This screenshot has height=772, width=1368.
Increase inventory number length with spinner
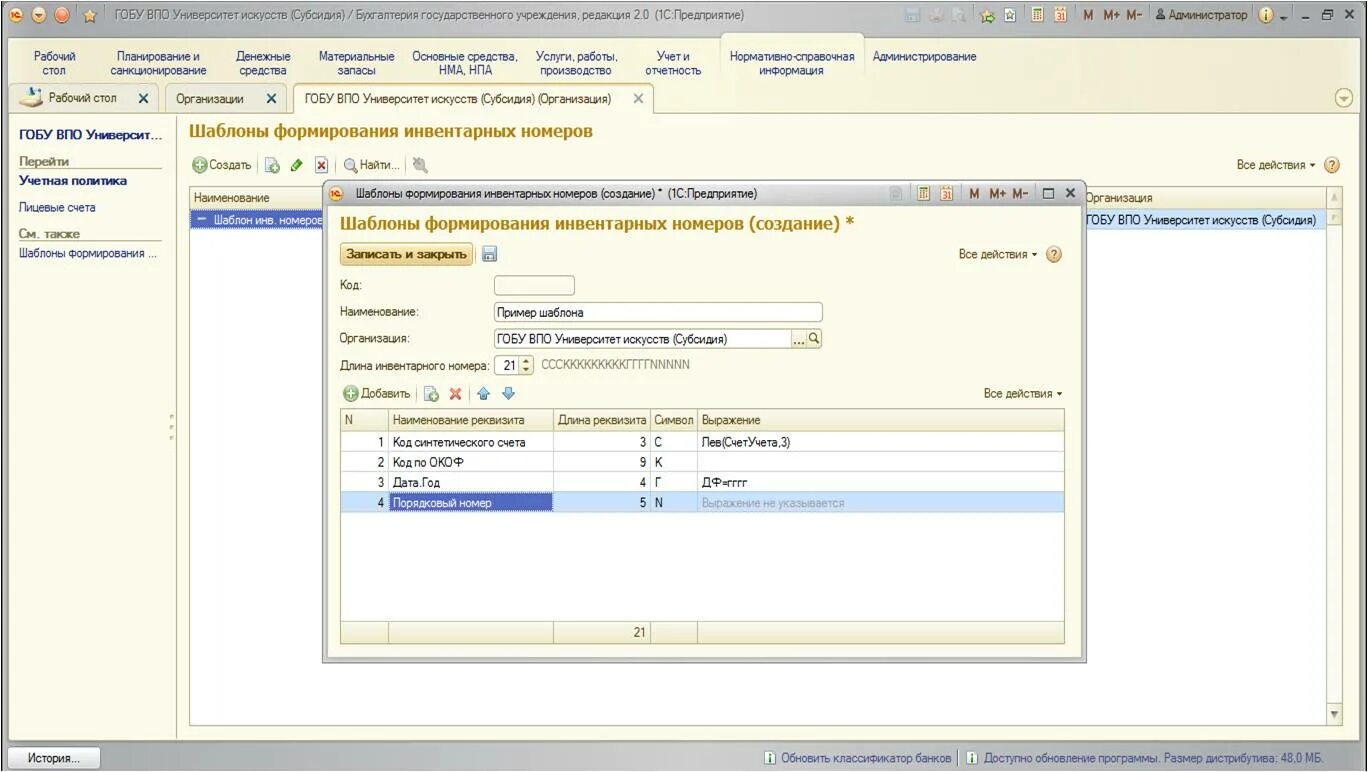click(x=527, y=360)
